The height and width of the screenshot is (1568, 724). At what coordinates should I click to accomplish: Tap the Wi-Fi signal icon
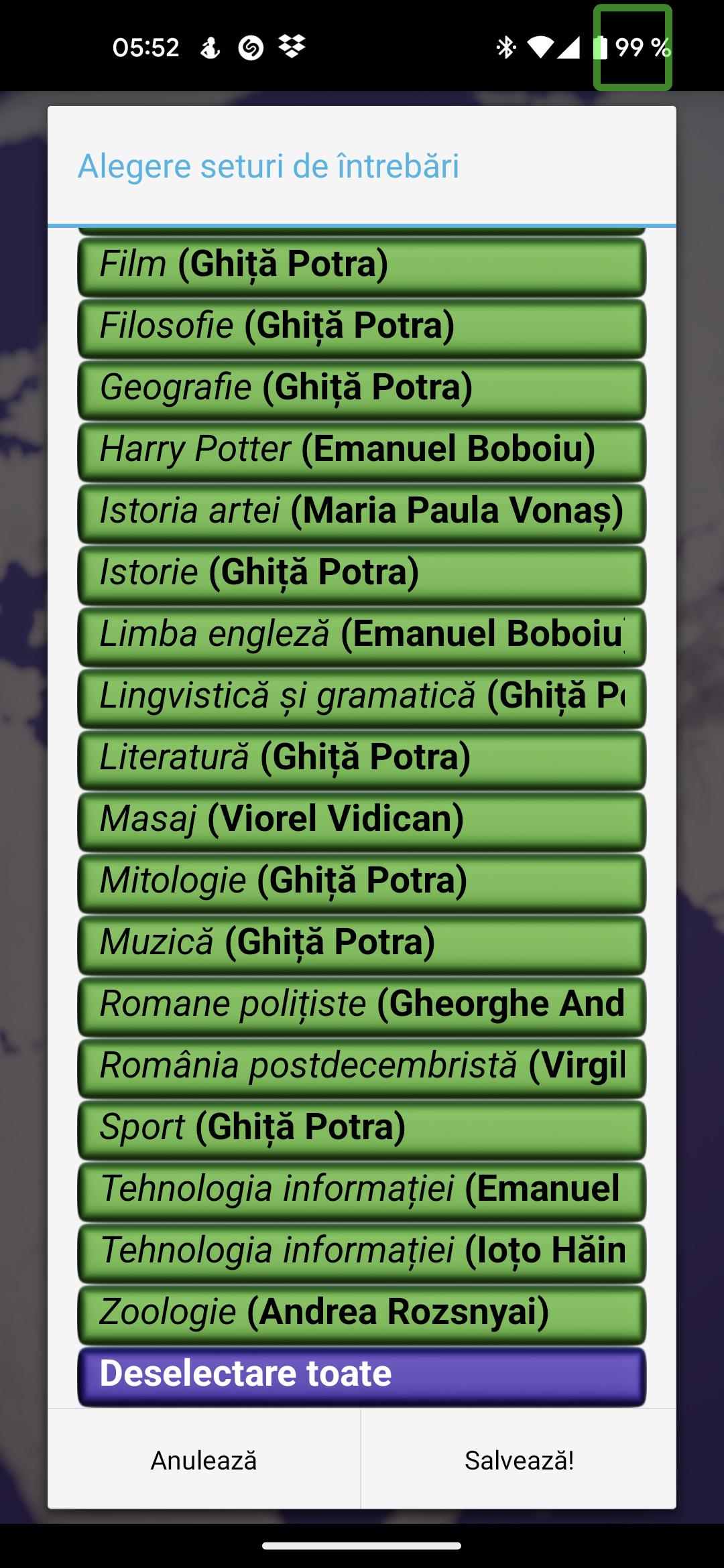coord(540,47)
